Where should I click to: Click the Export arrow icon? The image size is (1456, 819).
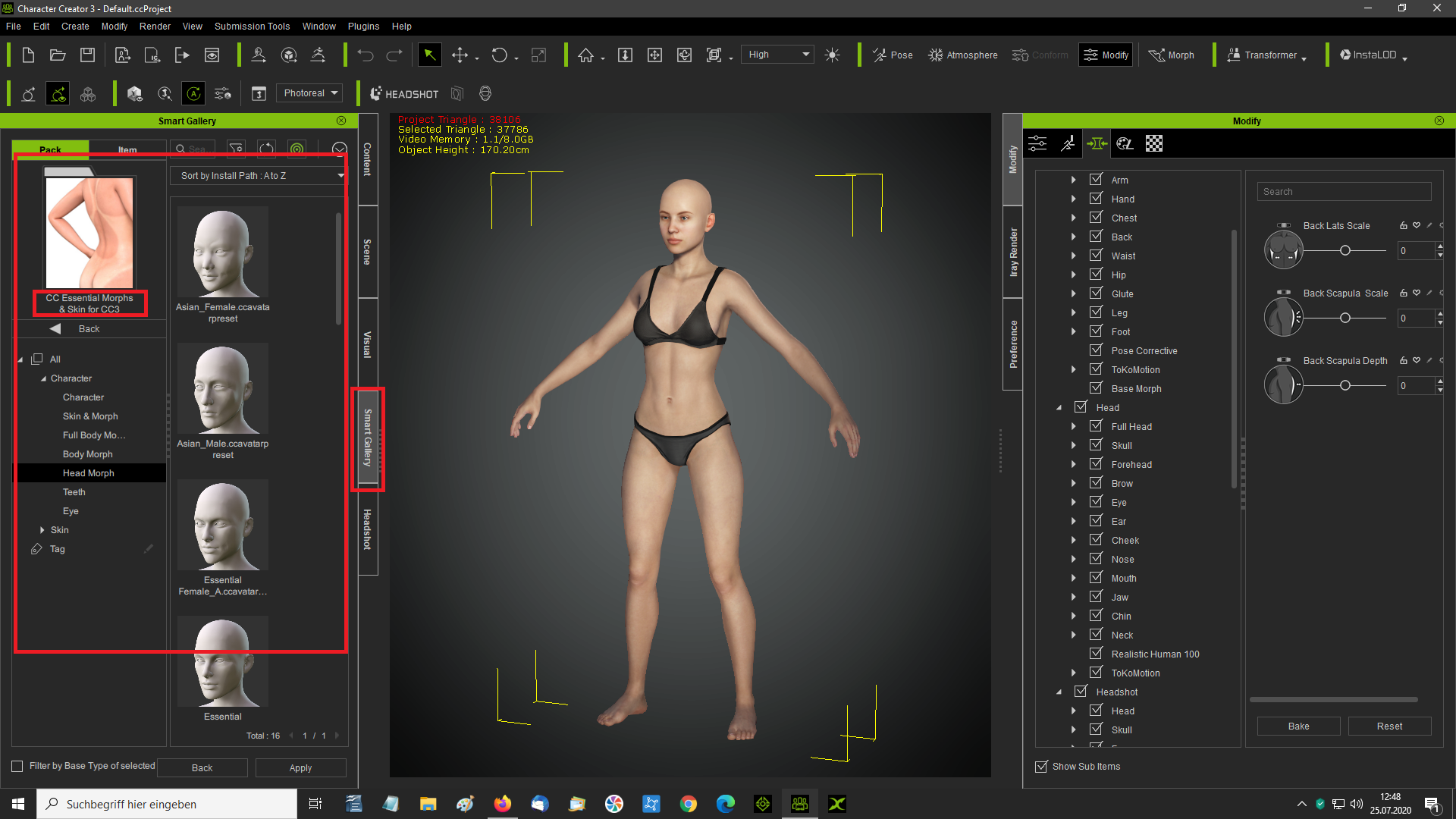[182, 55]
